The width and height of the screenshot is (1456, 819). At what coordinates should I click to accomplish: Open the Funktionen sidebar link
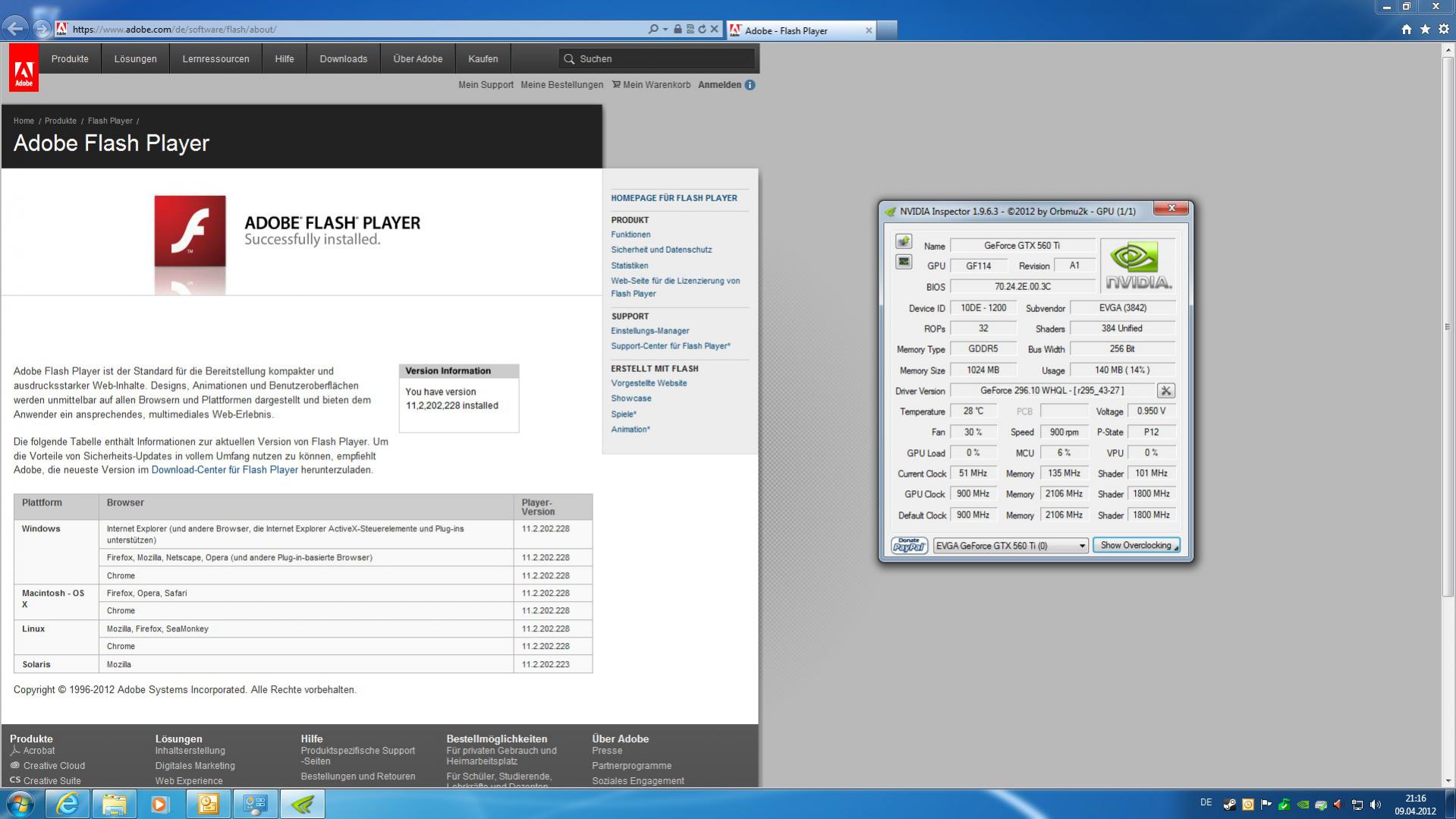(631, 235)
